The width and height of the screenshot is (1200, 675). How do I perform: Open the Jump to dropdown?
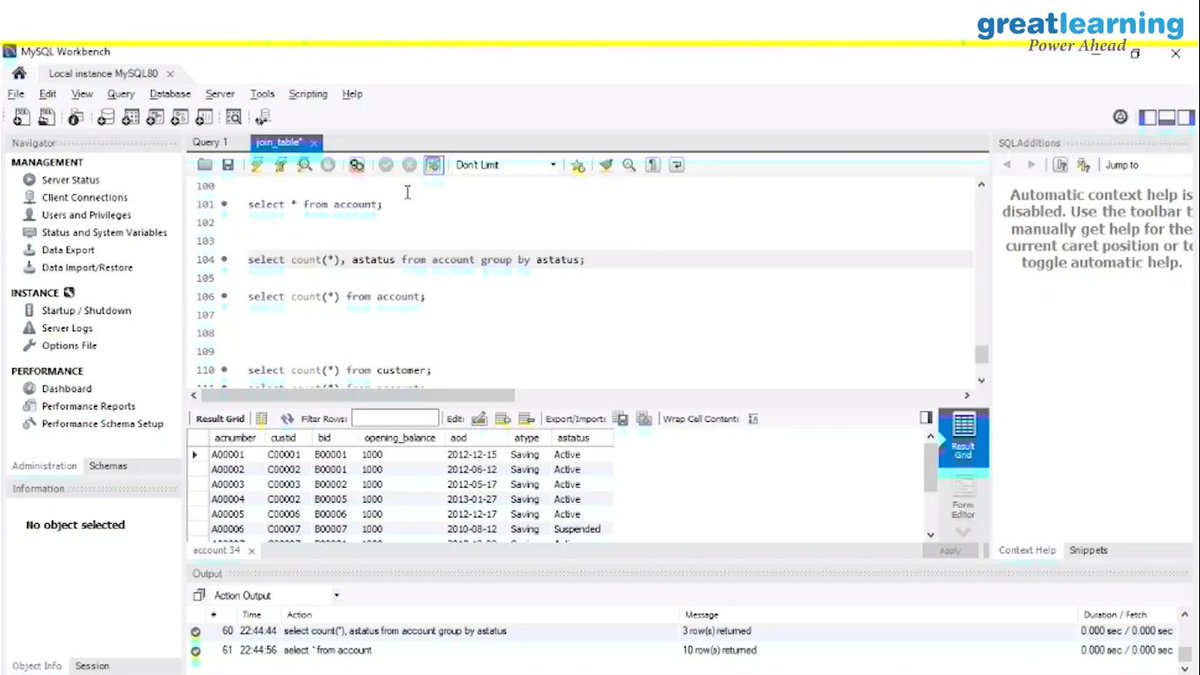(x=1146, y=165)
